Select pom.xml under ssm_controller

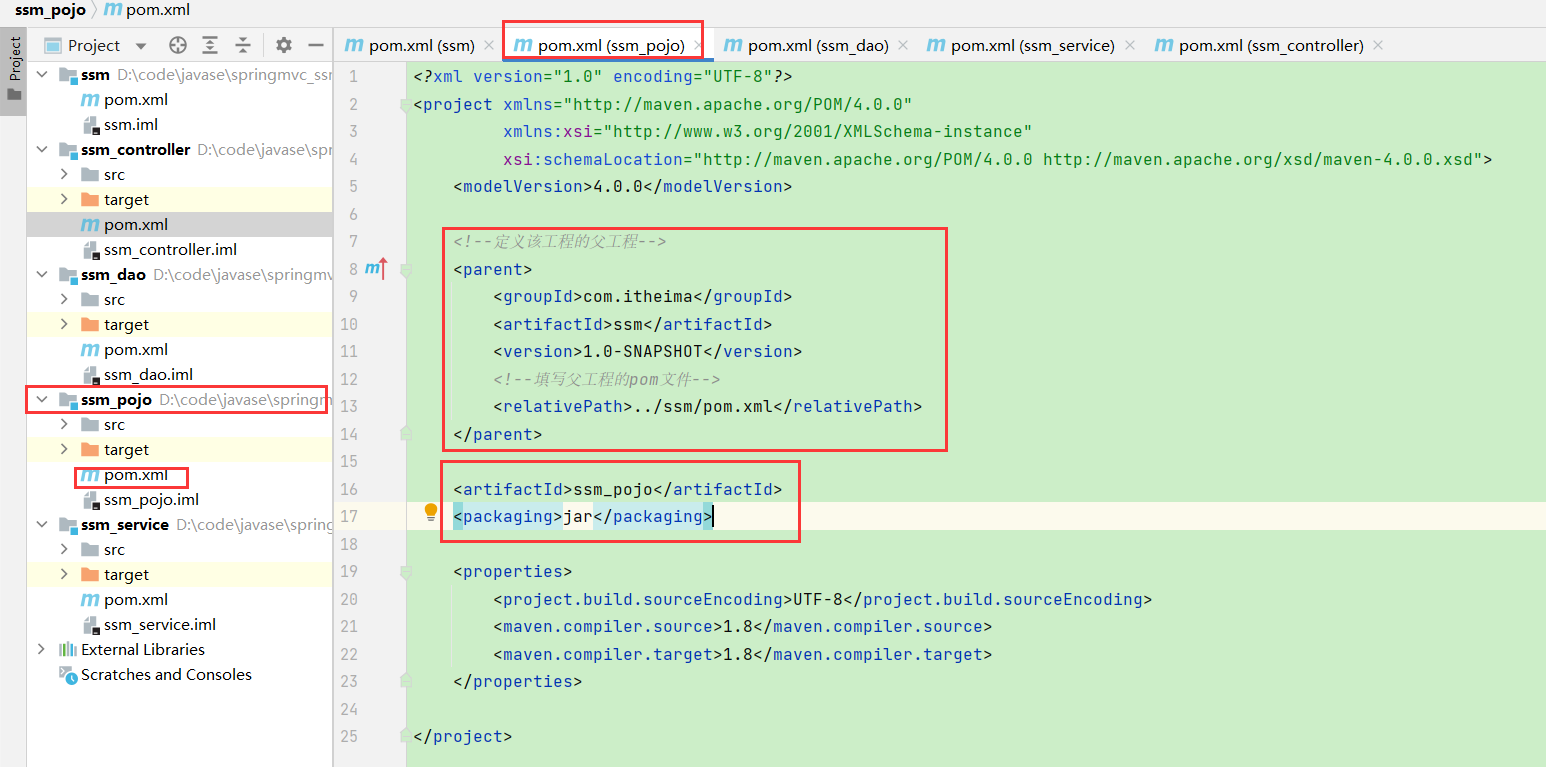click(x=135, y=225)
